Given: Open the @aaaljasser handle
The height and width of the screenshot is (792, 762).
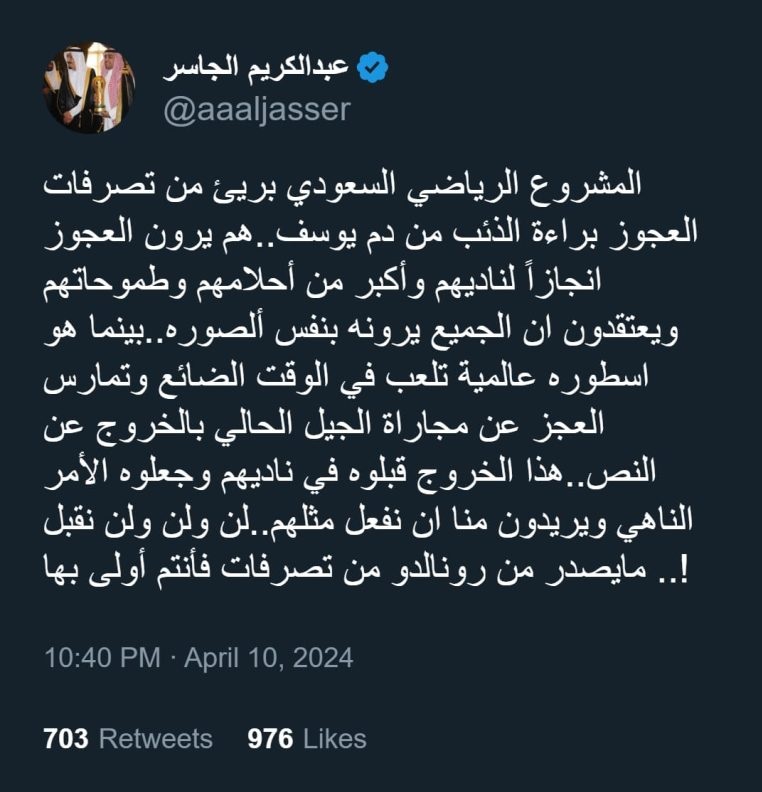Looking at the screenshot, I should pos(257,109).
